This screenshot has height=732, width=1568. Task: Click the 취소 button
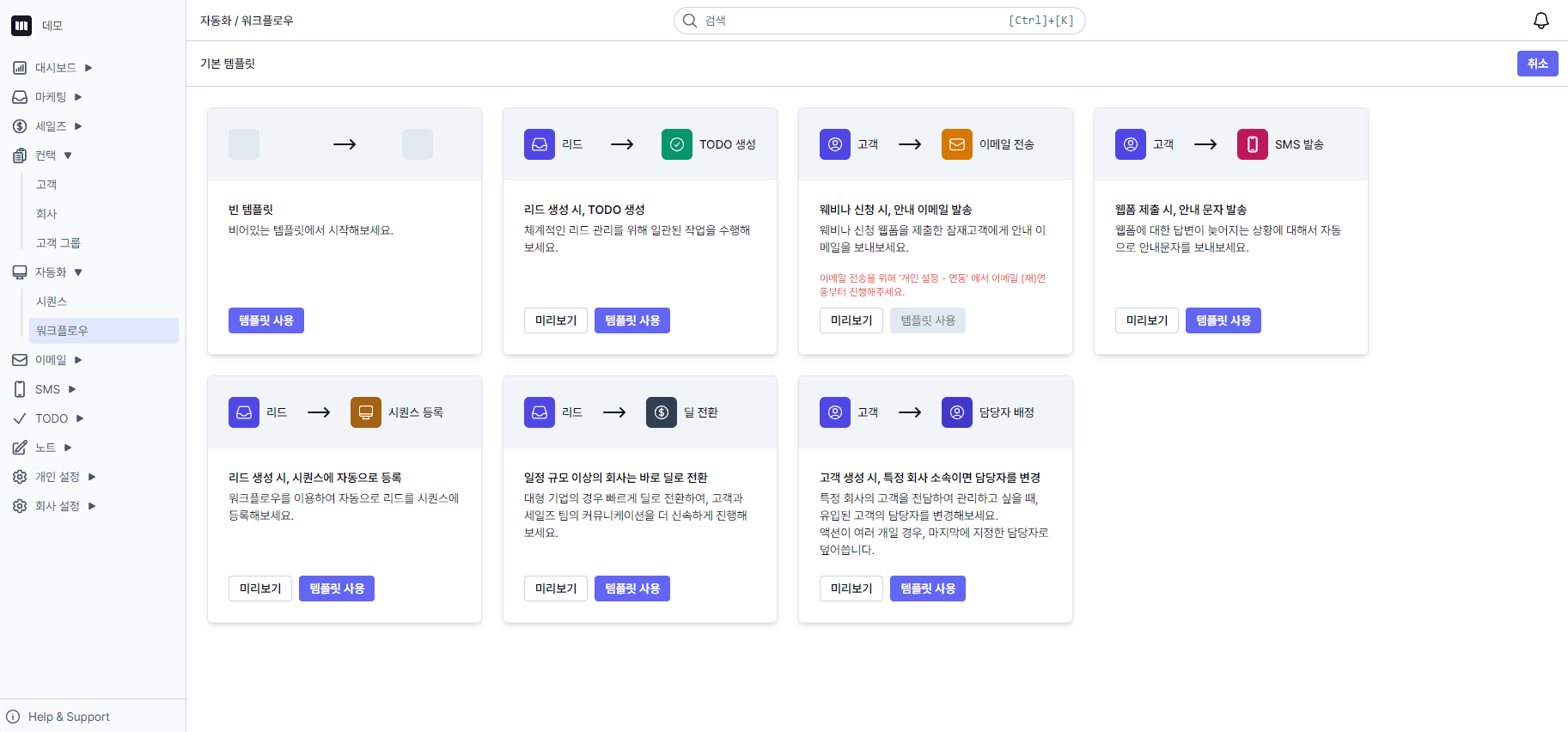[x=1537, y=64]
